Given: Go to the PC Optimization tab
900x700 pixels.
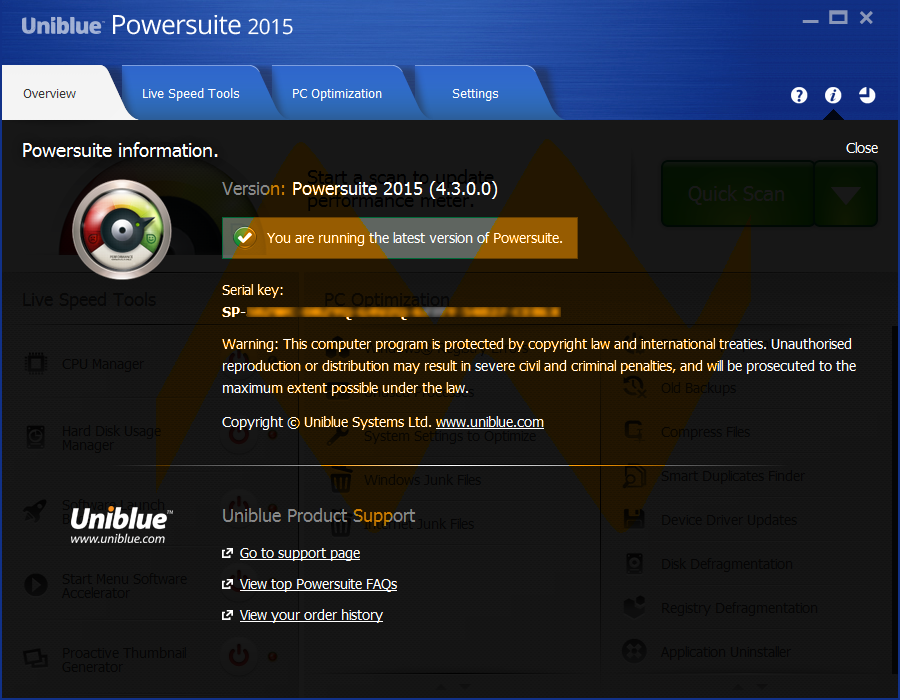Looking at the screenshot, I should tap(337, 94).
